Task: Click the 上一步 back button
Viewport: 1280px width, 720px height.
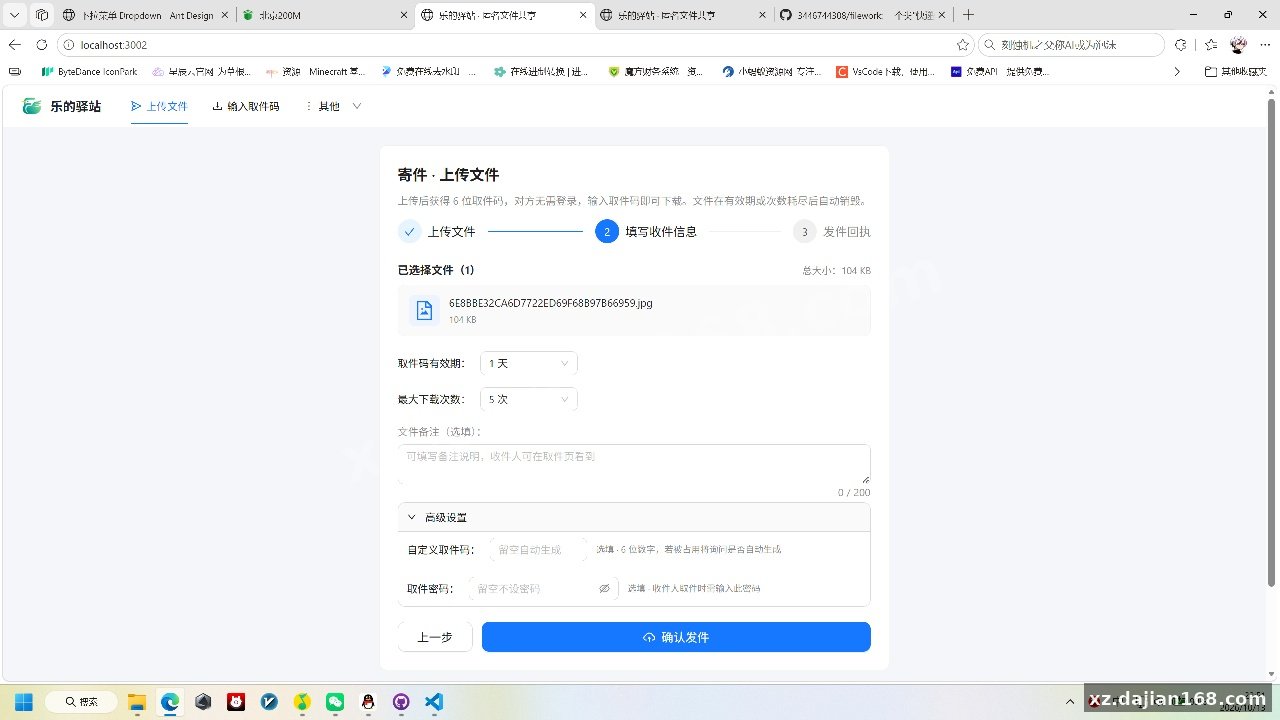Action: (x=435, y=637)
